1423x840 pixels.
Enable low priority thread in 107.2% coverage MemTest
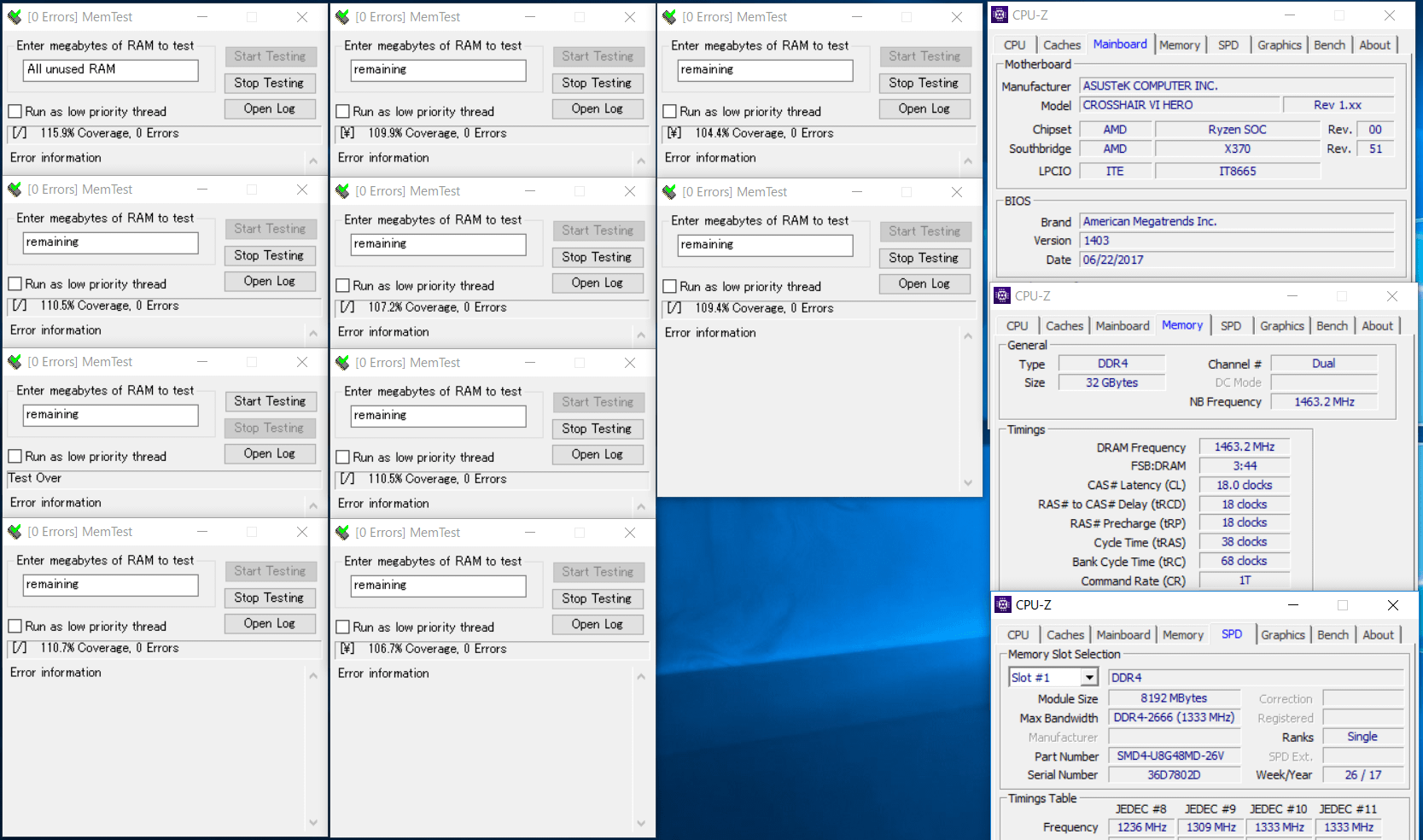[342, 286]
